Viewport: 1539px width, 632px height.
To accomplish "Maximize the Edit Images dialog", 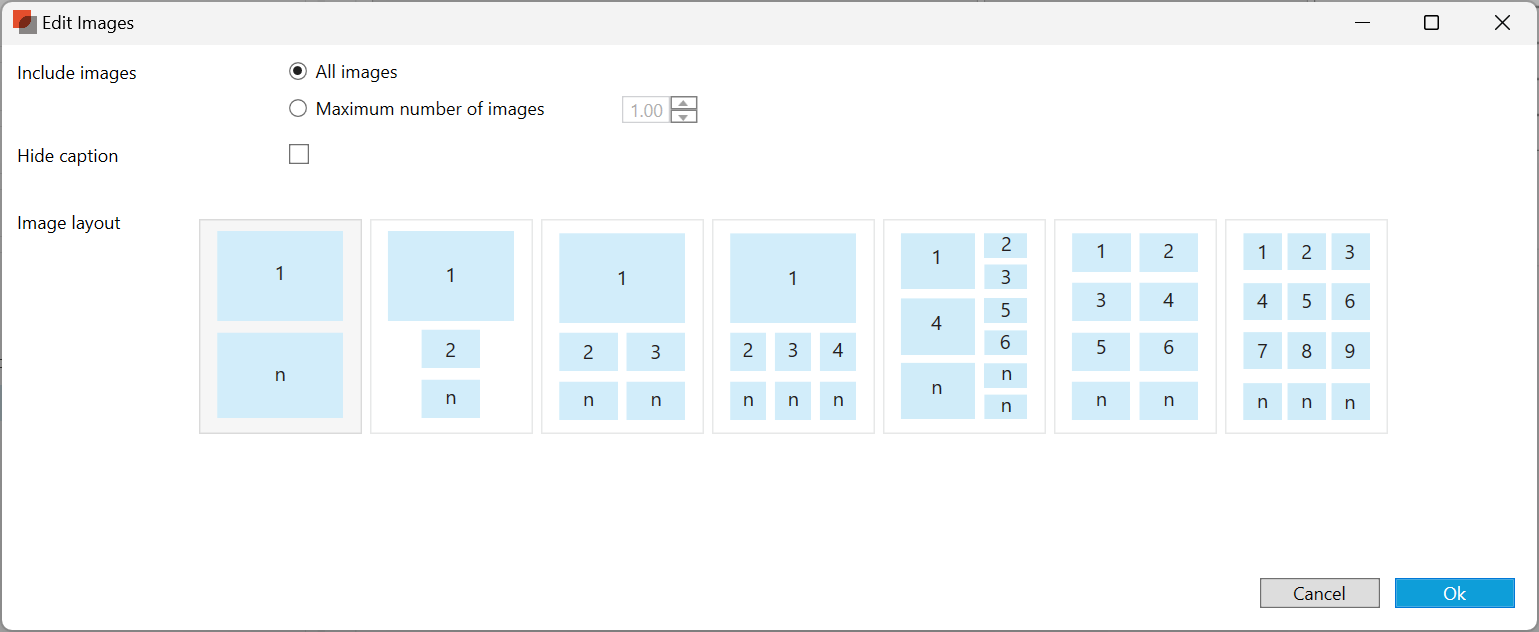I will click(x=1431, y=23).
